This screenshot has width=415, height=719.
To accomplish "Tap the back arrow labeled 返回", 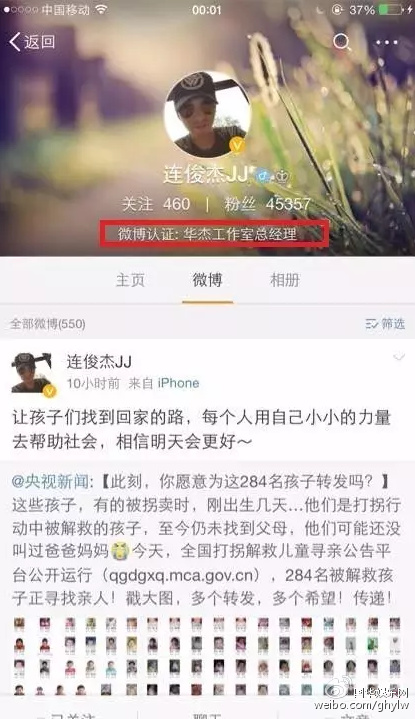I will tap(32, 42).
